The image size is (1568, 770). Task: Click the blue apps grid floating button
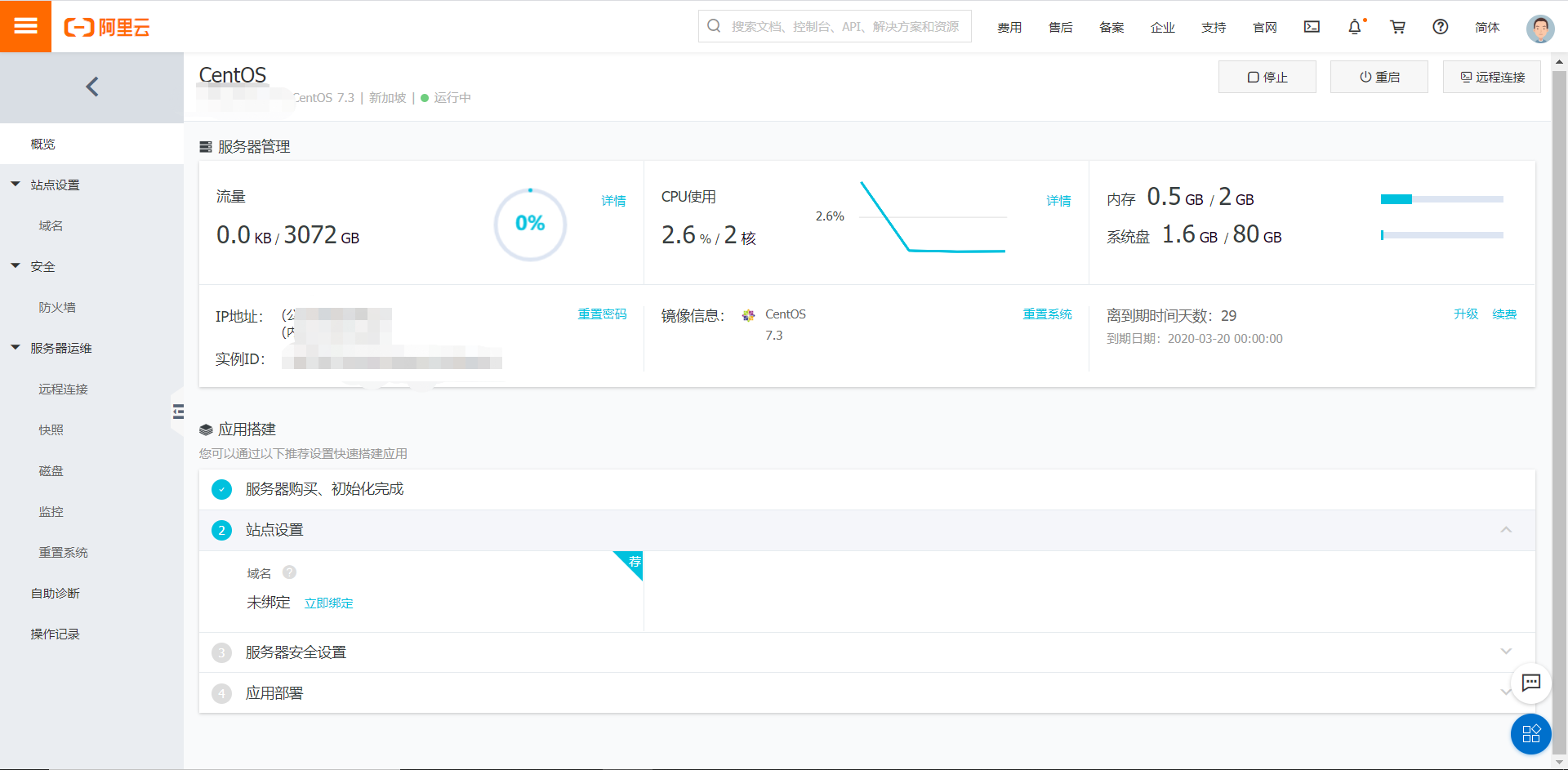[x=1530, y=733]
